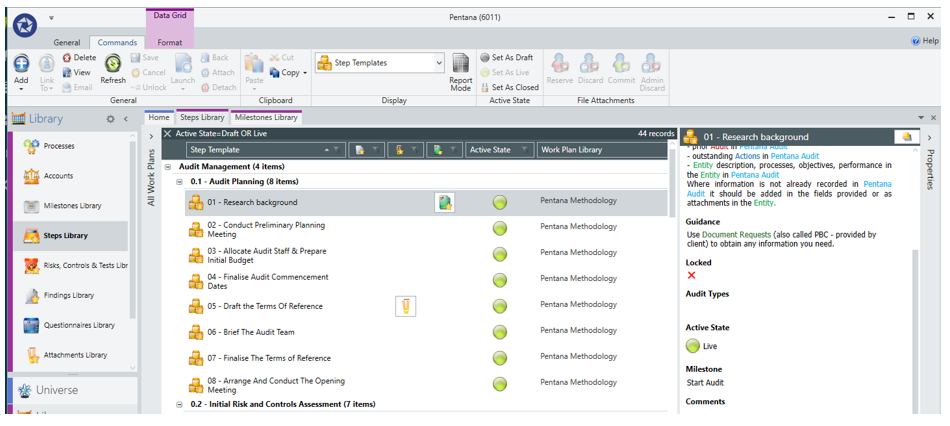Collapse the 0.1 - Audit Planning group
The image size is (950, 426).
pyautogui.click(x=179, y=182)
